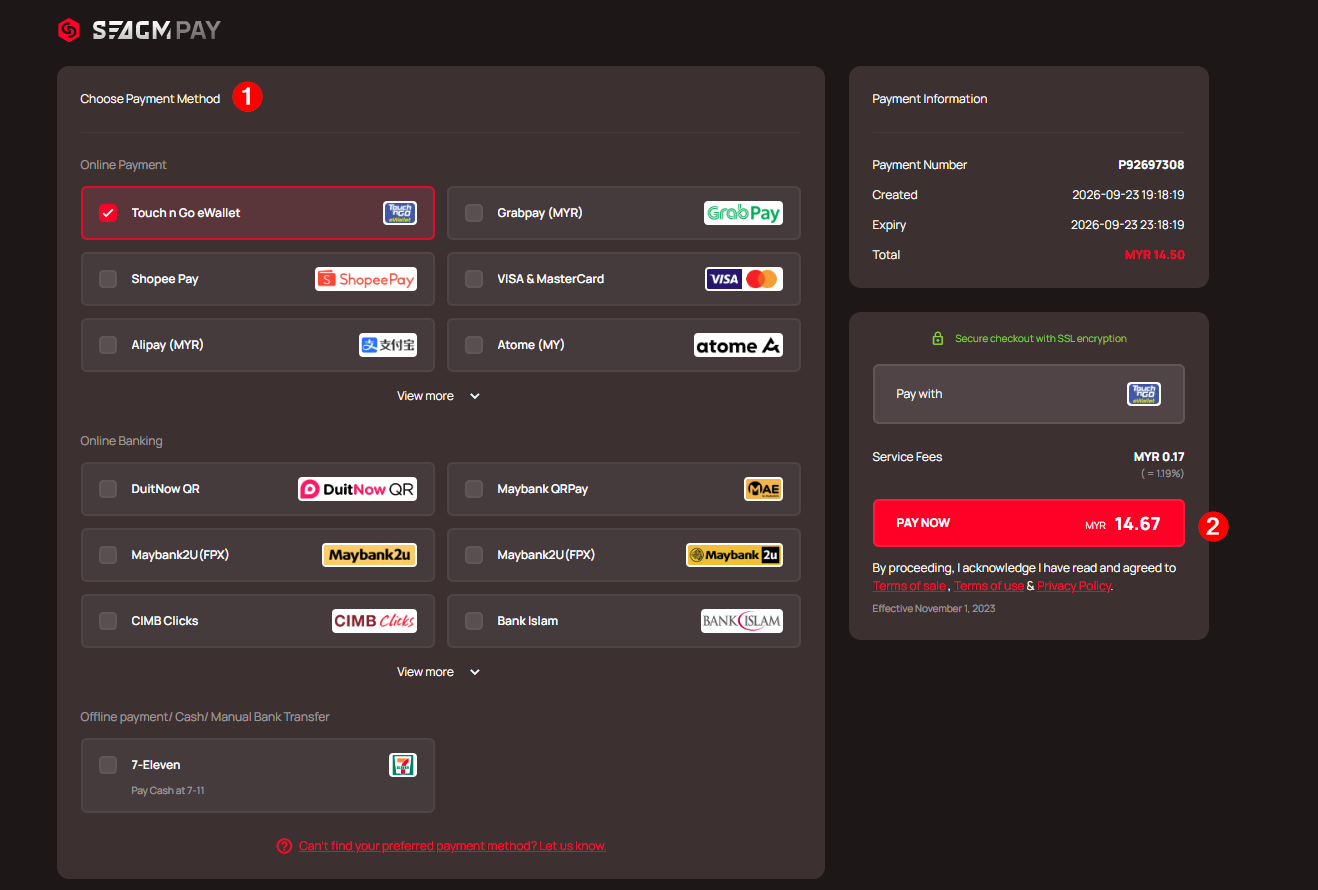Click the SEAGM Pay logo
This screenshot has width=1318, height=890.
click(x=139, y=31)
